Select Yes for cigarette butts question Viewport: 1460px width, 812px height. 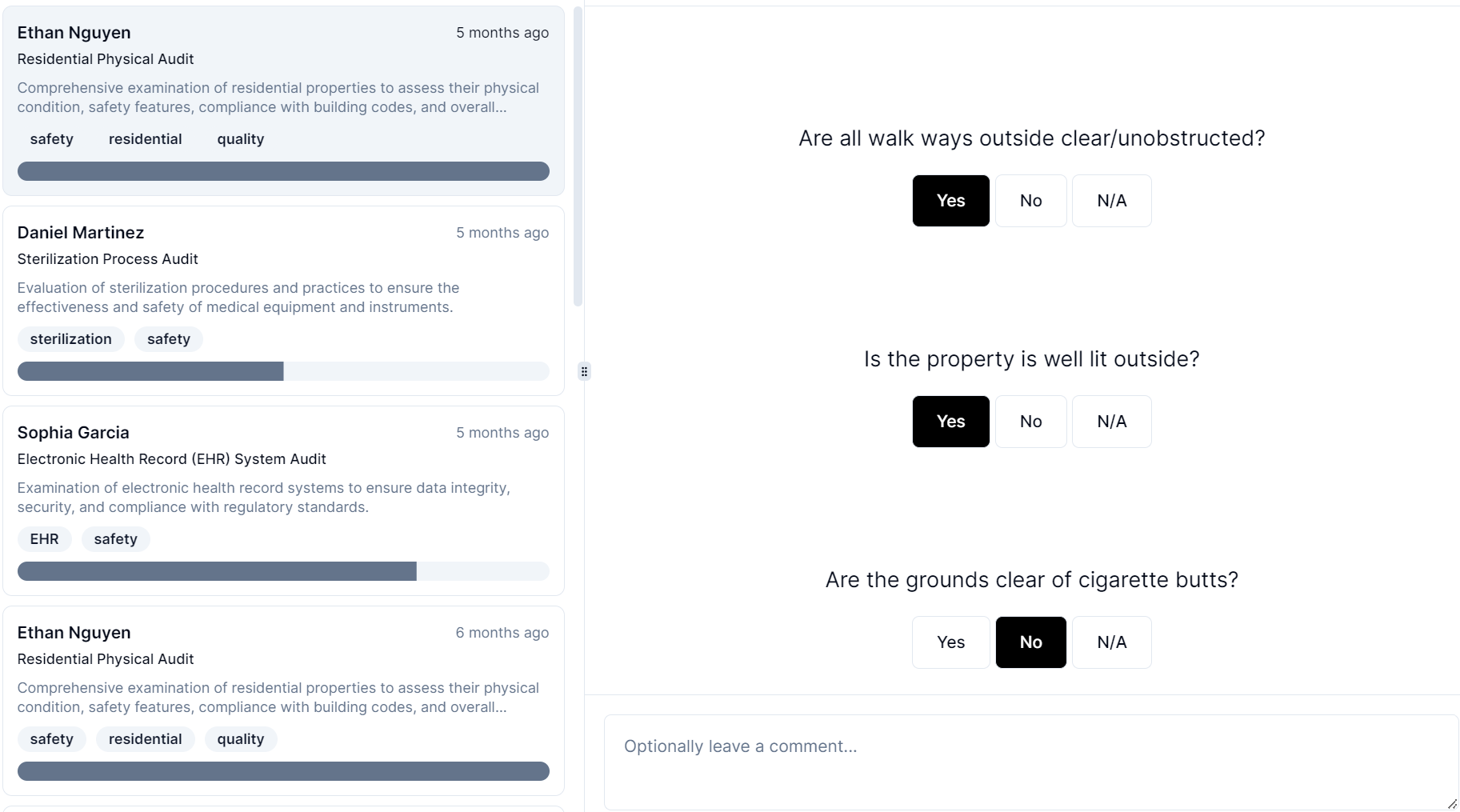[x=950, y=642]
